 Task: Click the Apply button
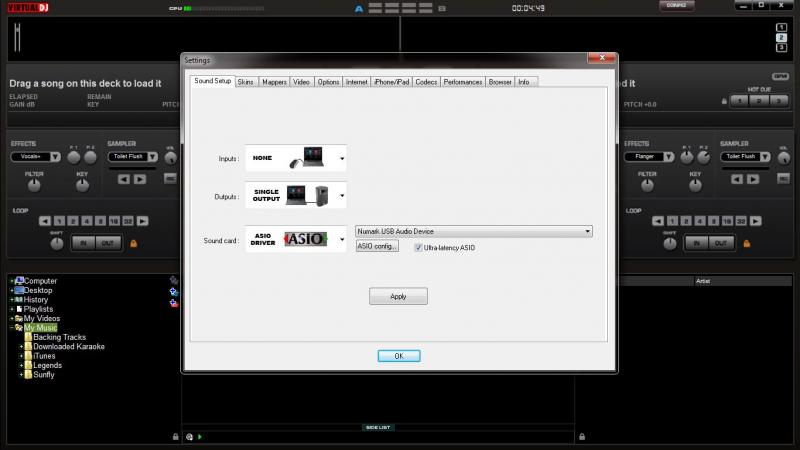pos(398,296)
